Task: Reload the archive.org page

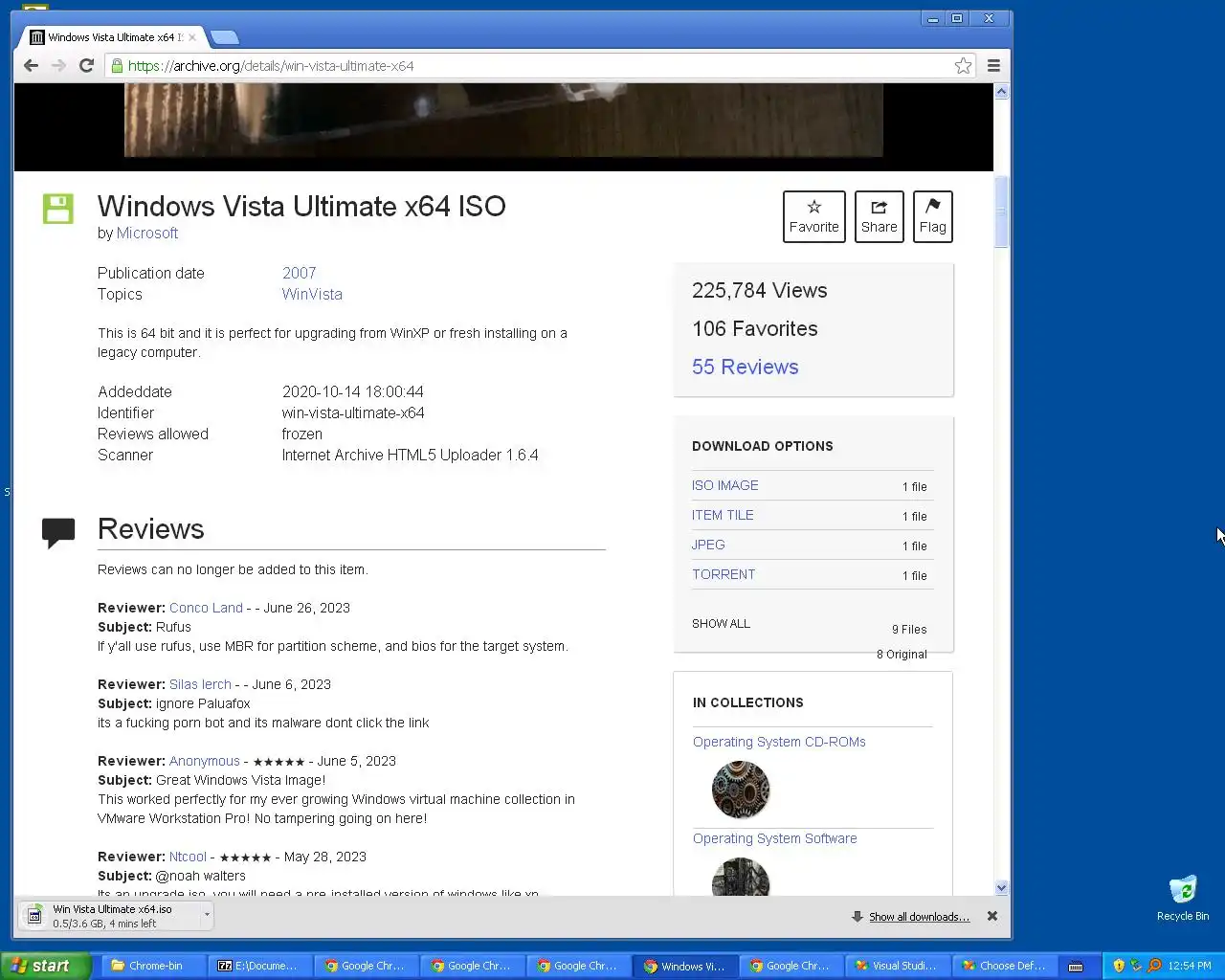Action: pyautogui.click(x=86, y=66)
